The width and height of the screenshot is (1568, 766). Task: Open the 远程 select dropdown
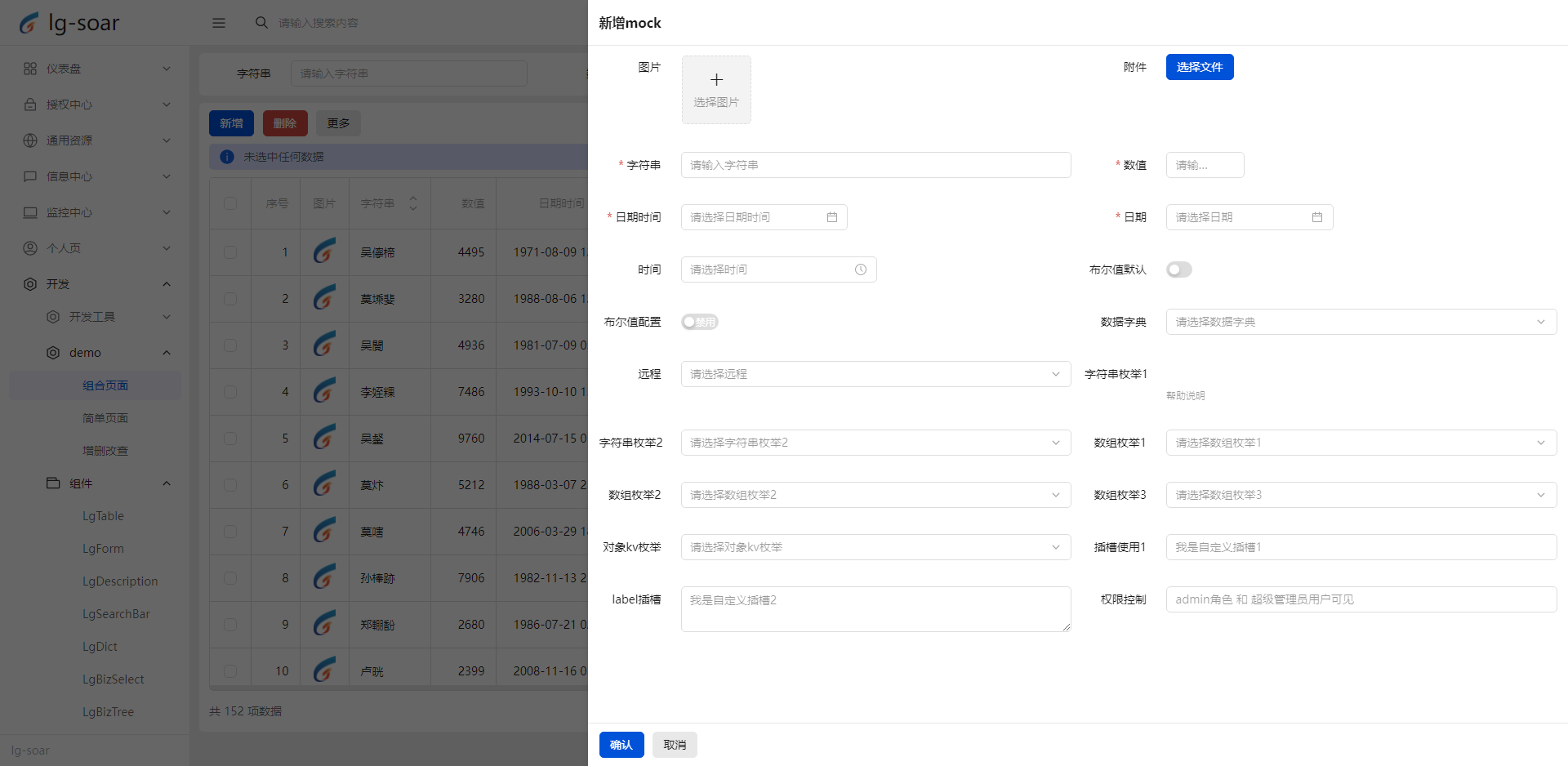click(875, 374)
